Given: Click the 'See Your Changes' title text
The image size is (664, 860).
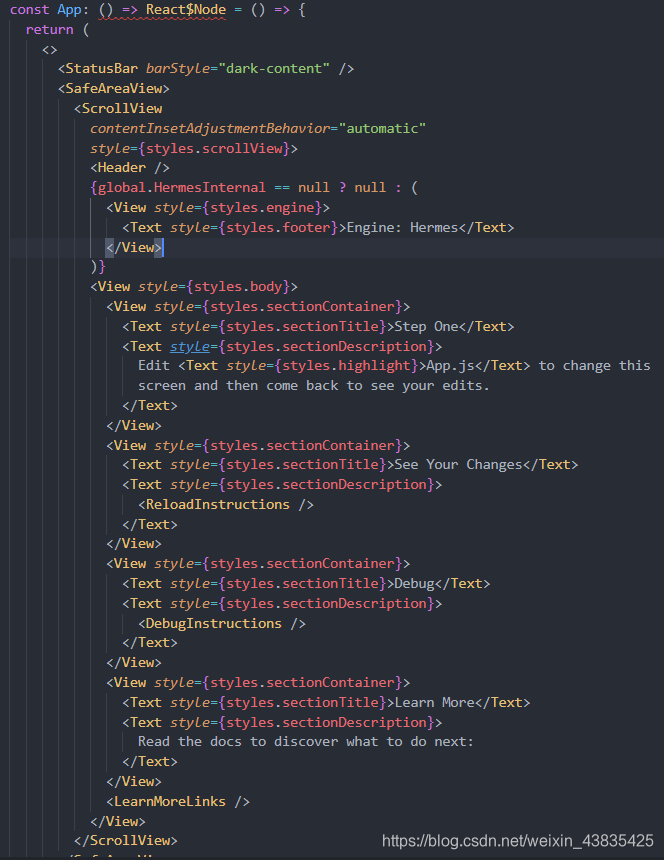Looking at the screenshot, I should pyautogui.click(x=458, y=465).
